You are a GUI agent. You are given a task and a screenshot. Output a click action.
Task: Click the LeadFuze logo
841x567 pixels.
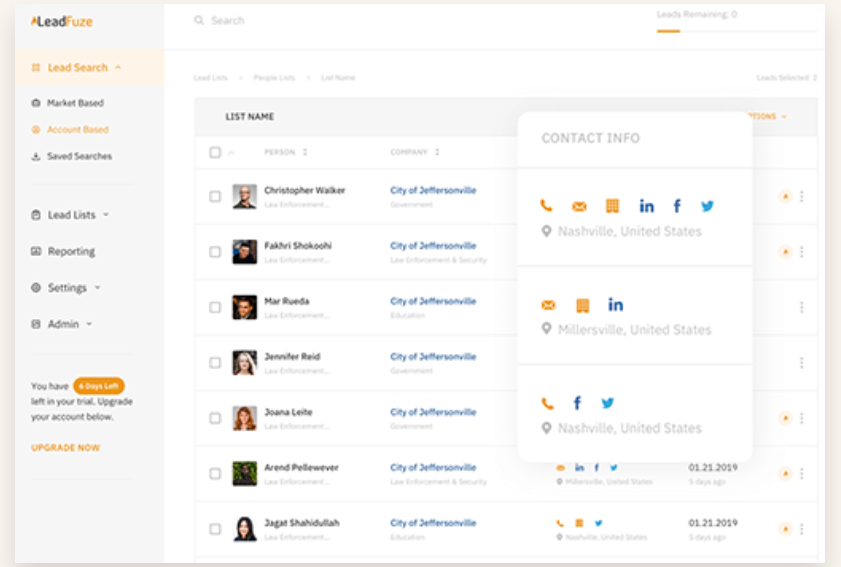tap(62, 21)
